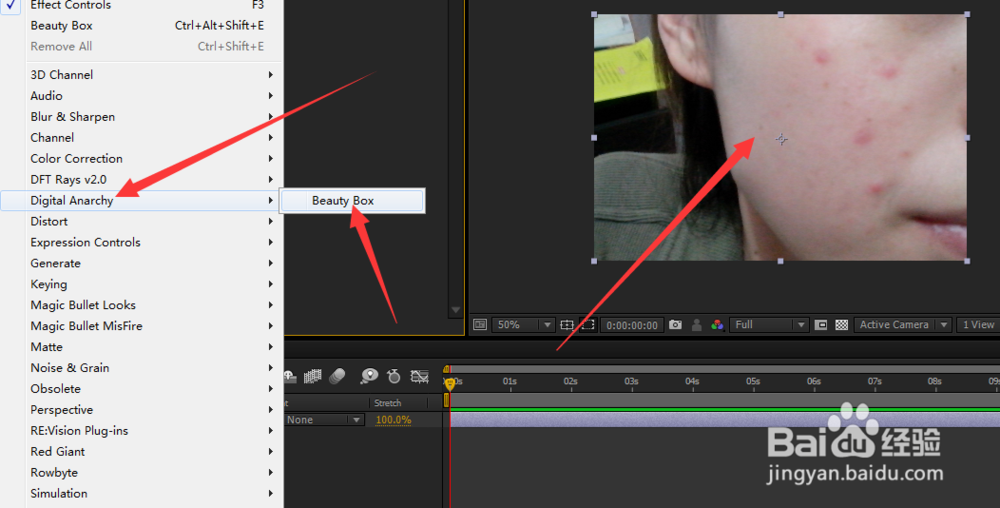The height and width of the screenshot is (508, 1000).
Task: Click the 06s mark on time ruler
Action: [814, 381]
